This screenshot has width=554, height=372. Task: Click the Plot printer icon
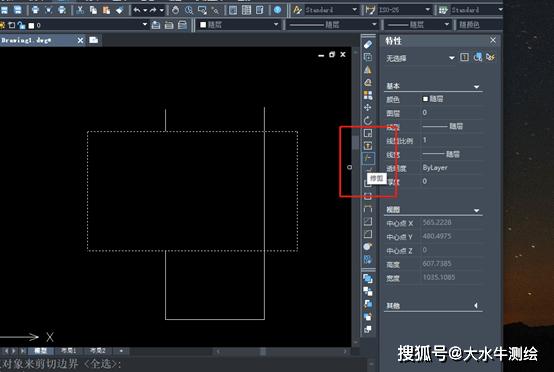(x=35, y=10)
